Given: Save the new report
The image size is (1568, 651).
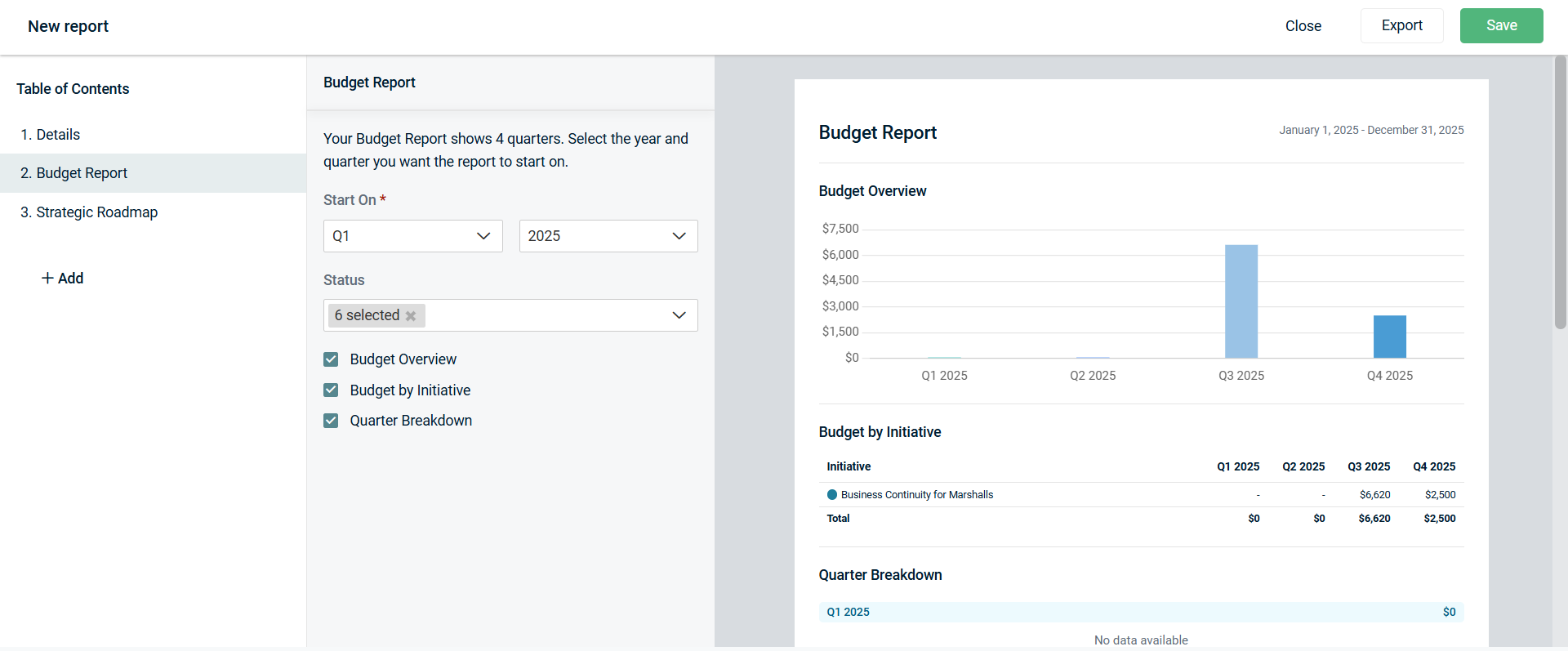Looking at the screenshot, I should point(1500,26).
